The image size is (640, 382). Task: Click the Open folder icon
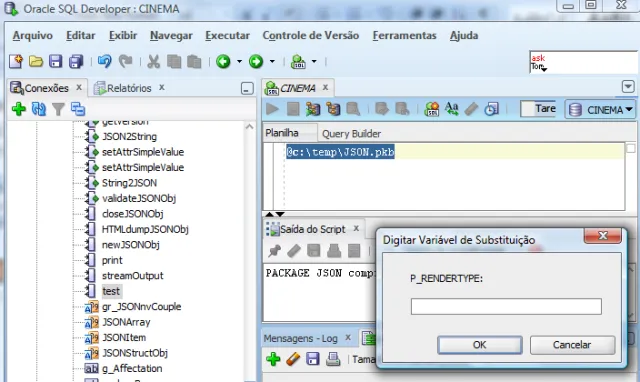click(36, 62)
